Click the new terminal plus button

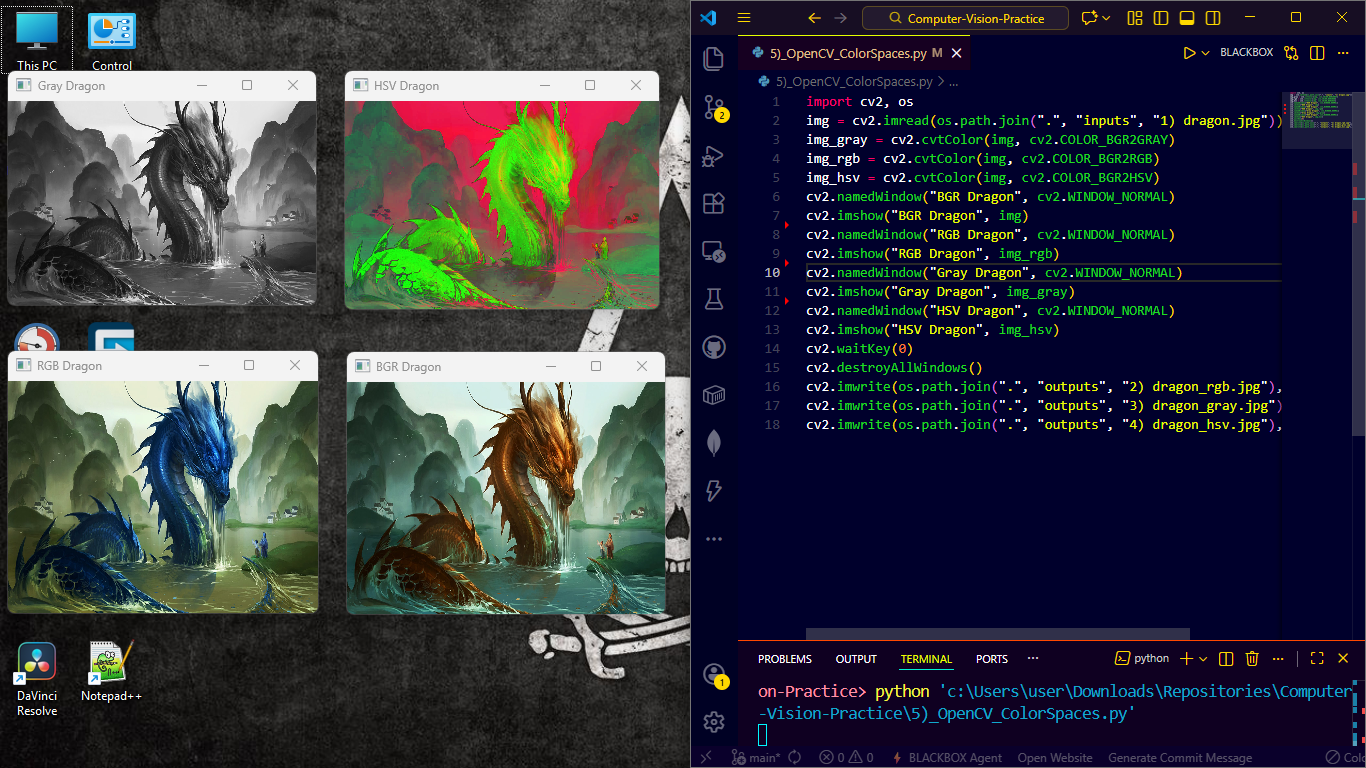(1187, 658)
